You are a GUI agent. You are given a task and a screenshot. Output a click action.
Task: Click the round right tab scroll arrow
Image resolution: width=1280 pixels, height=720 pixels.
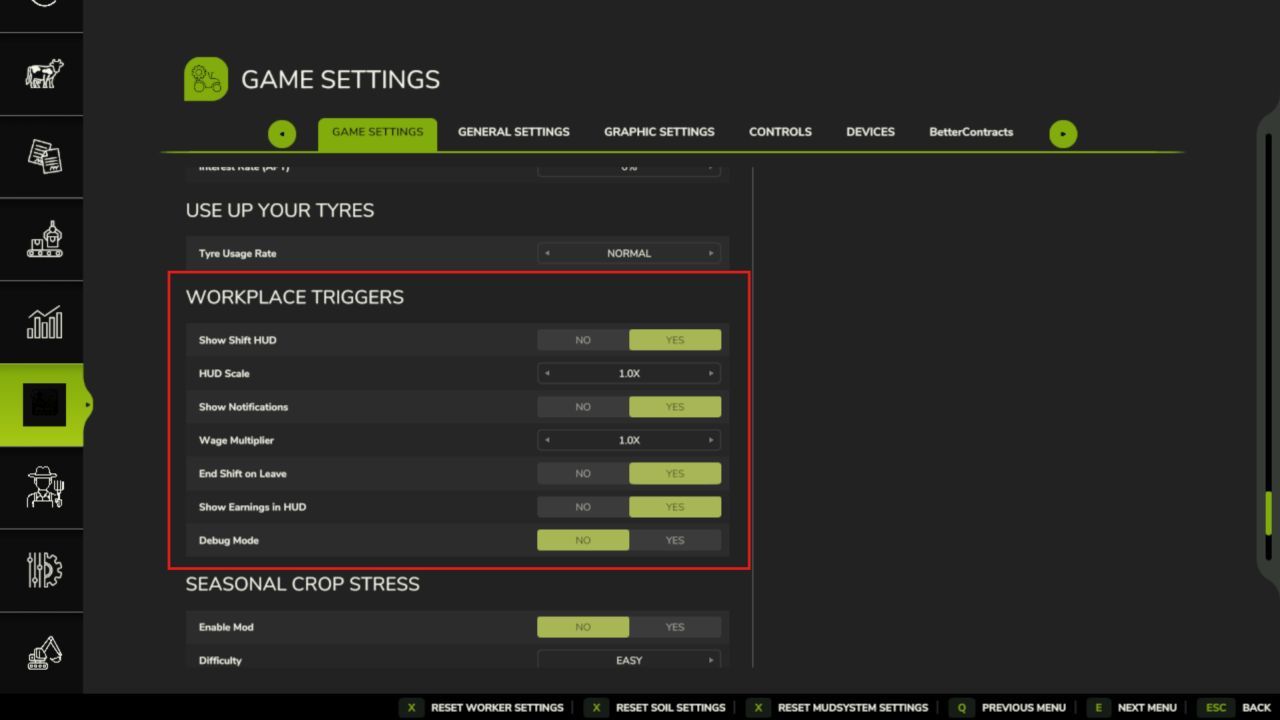coord(1063,133)
